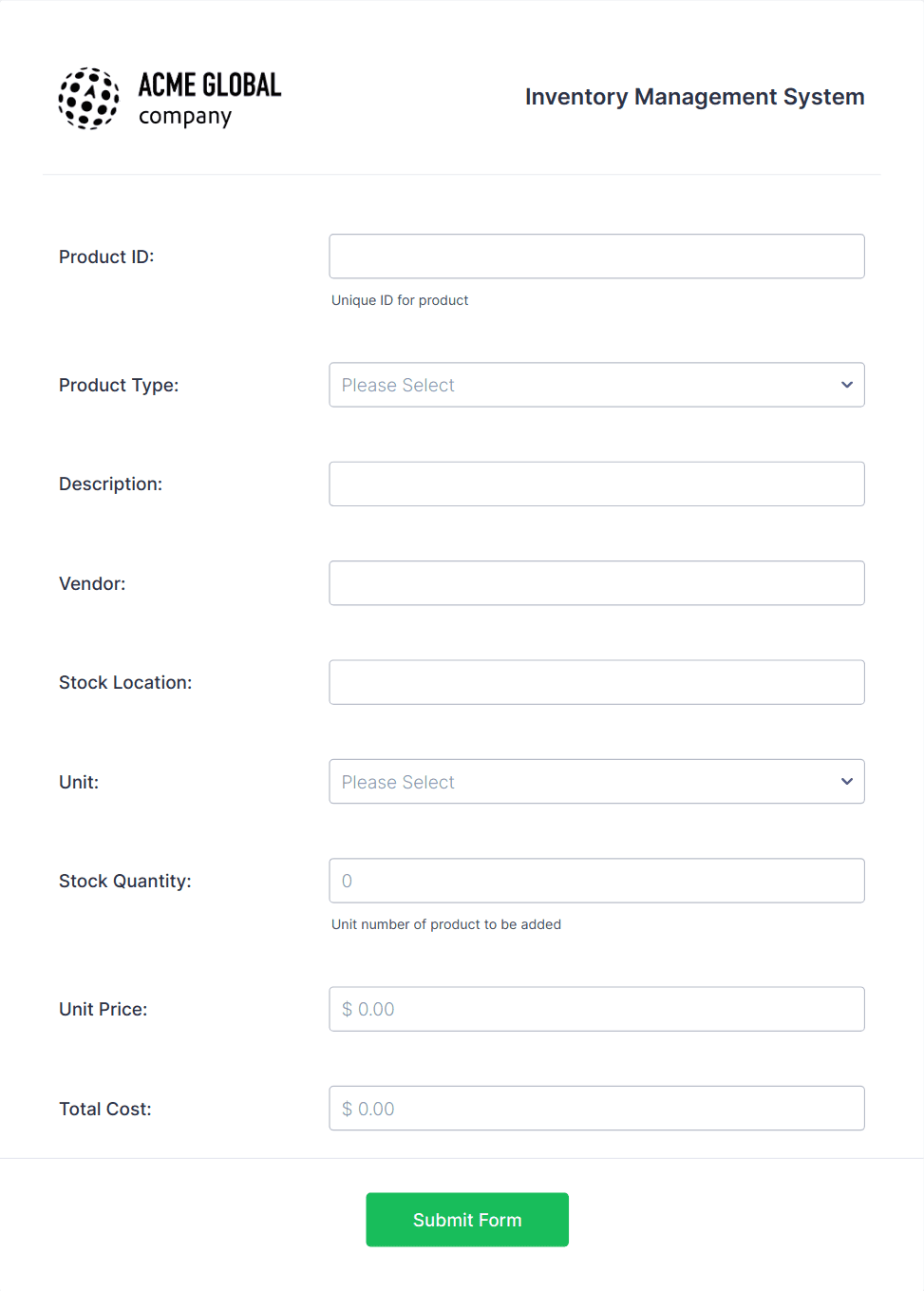Expand Unit select using its chevron arrow

(x=845, y=781)
